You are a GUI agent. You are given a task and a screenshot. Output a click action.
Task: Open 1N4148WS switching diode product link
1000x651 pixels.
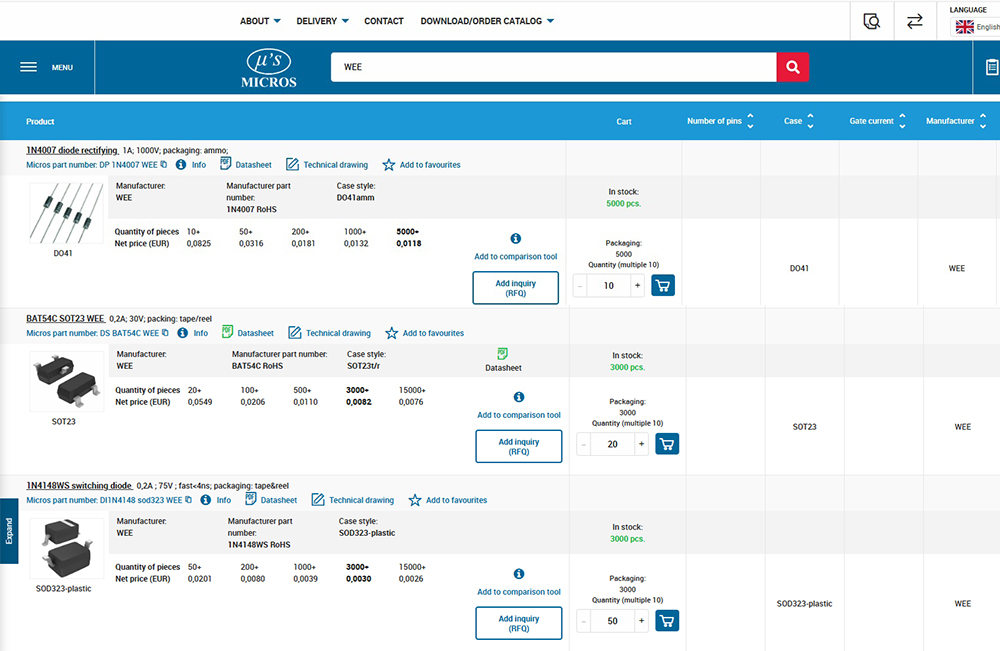tap(79, 485)
